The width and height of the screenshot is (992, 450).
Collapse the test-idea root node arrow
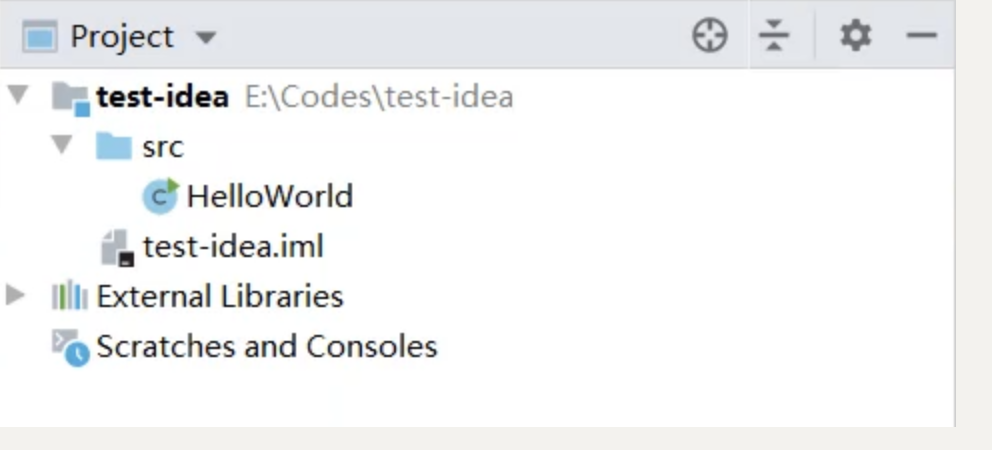coord(18,96)
